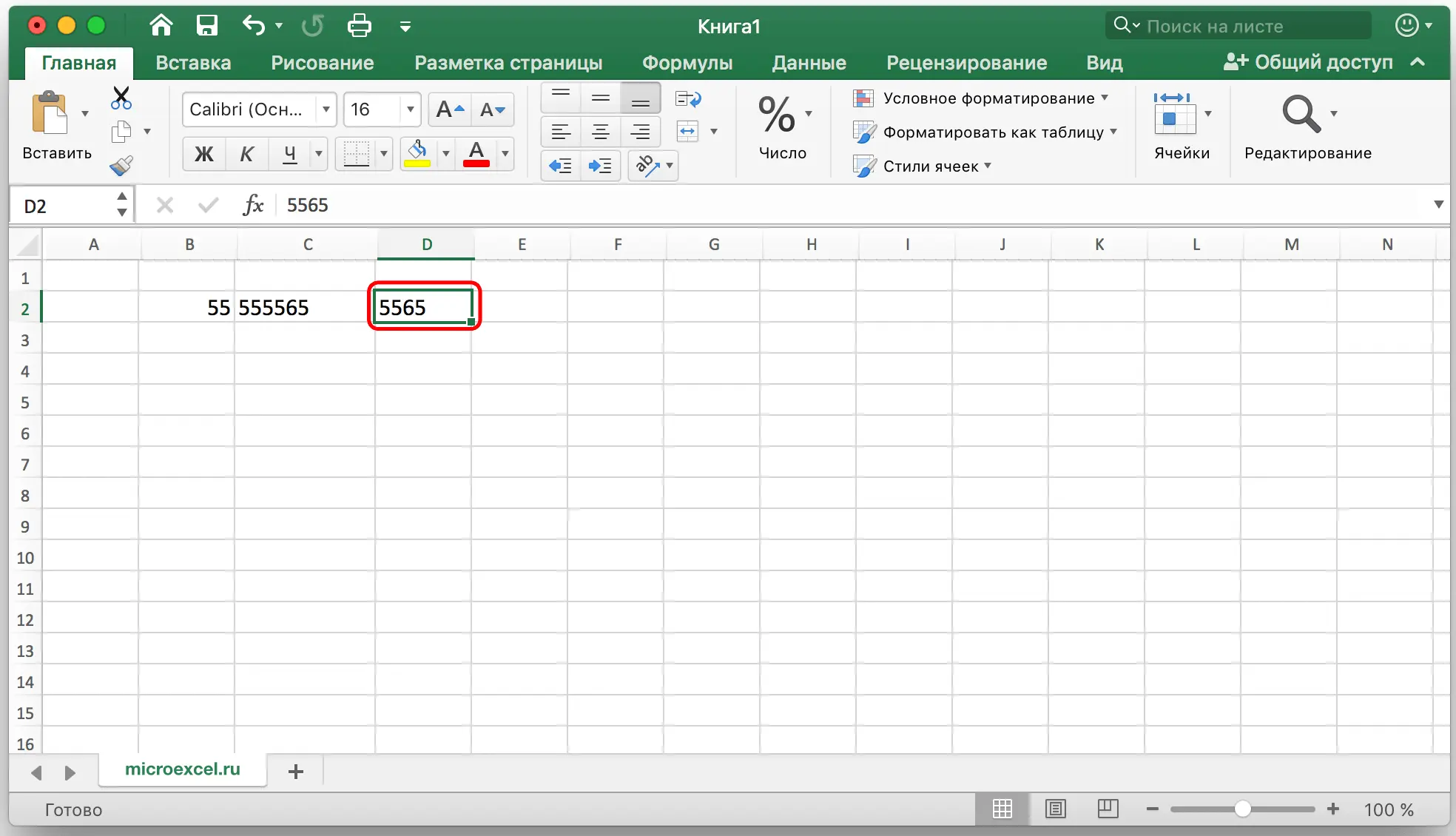
Task: Apply red font color to text
Action: (x=476, y=154)
